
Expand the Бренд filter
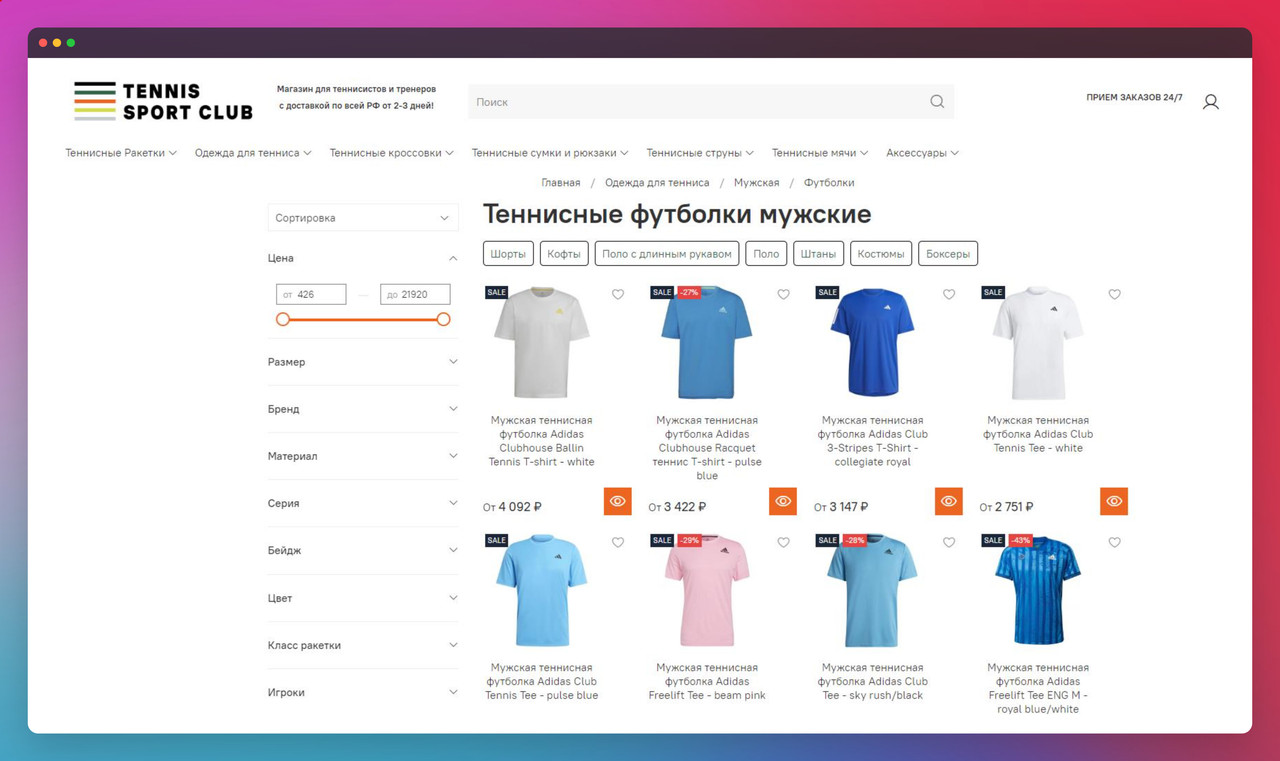point(363,409)
